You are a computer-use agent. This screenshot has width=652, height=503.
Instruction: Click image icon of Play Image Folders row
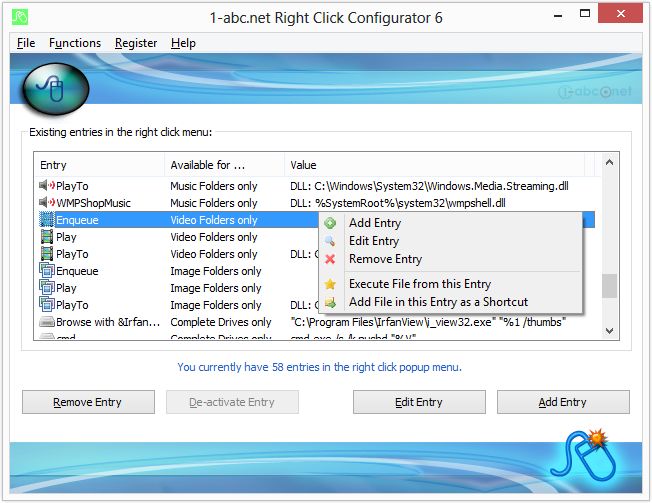(x=47, y=288)
